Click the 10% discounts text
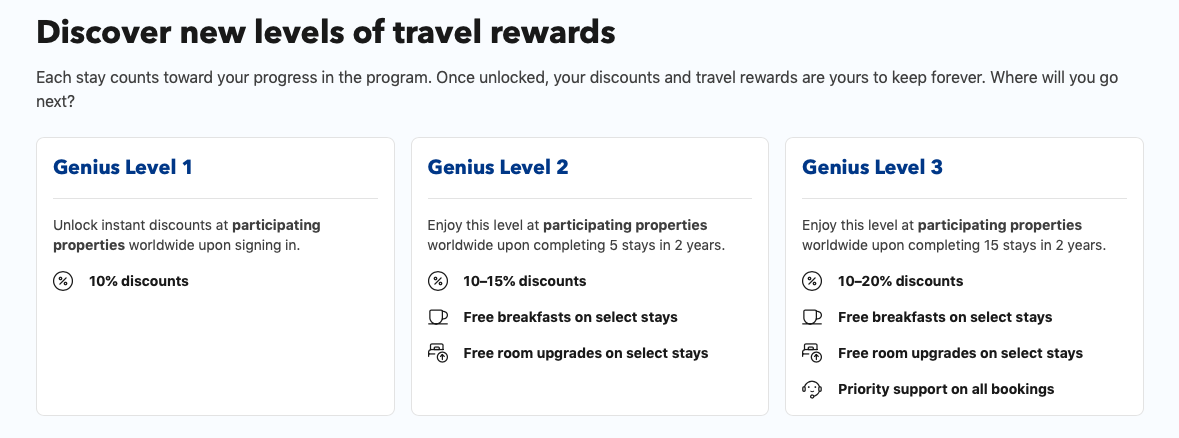The width and height of the screenshot is (1179, 438). click(x=138, y=281)
